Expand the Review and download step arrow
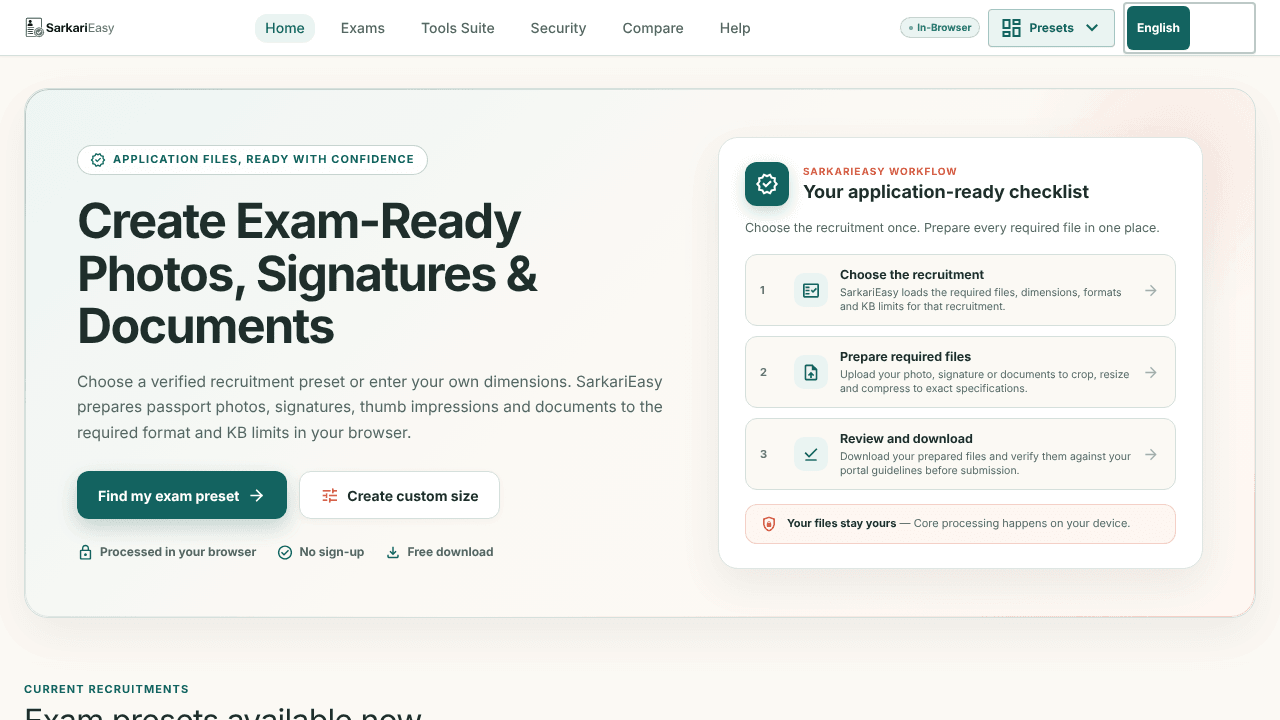 1151,454
